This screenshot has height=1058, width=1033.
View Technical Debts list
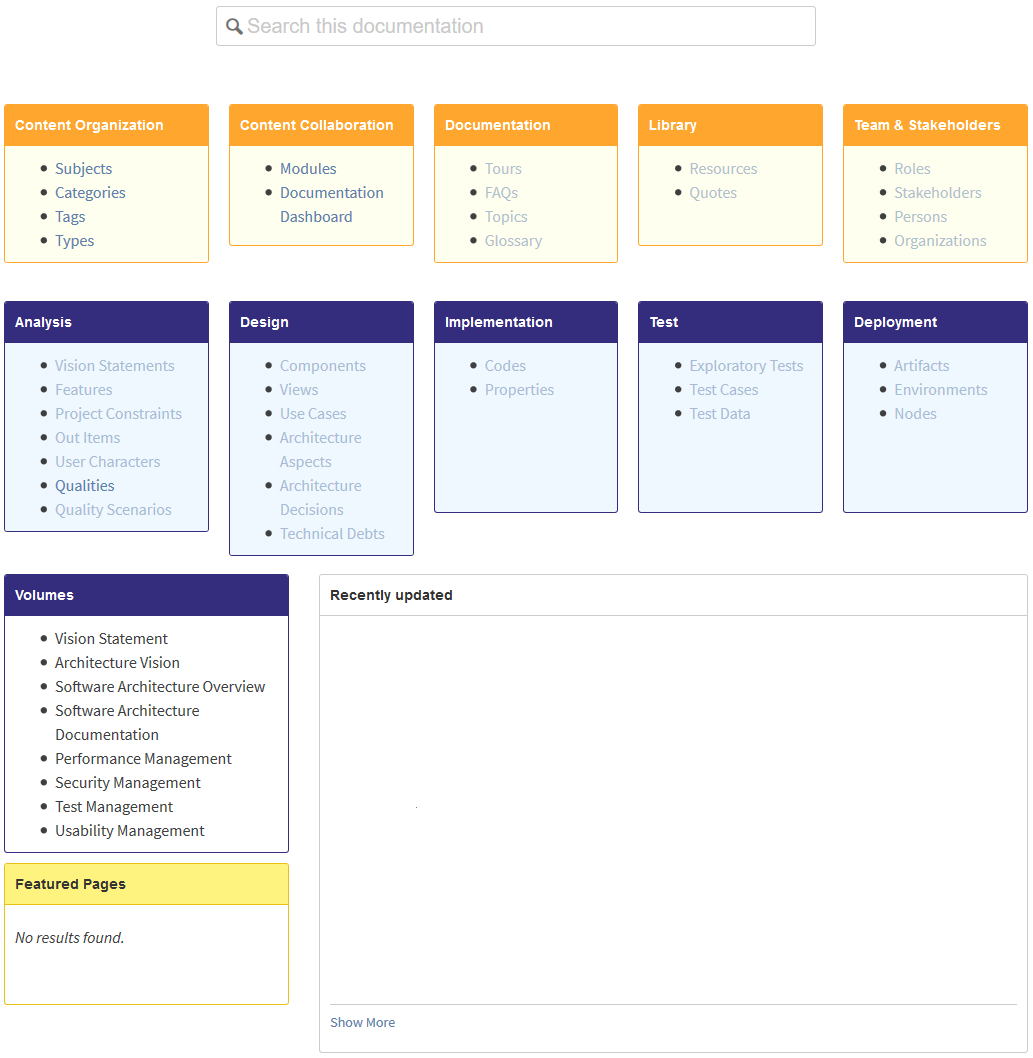[332, 533]
